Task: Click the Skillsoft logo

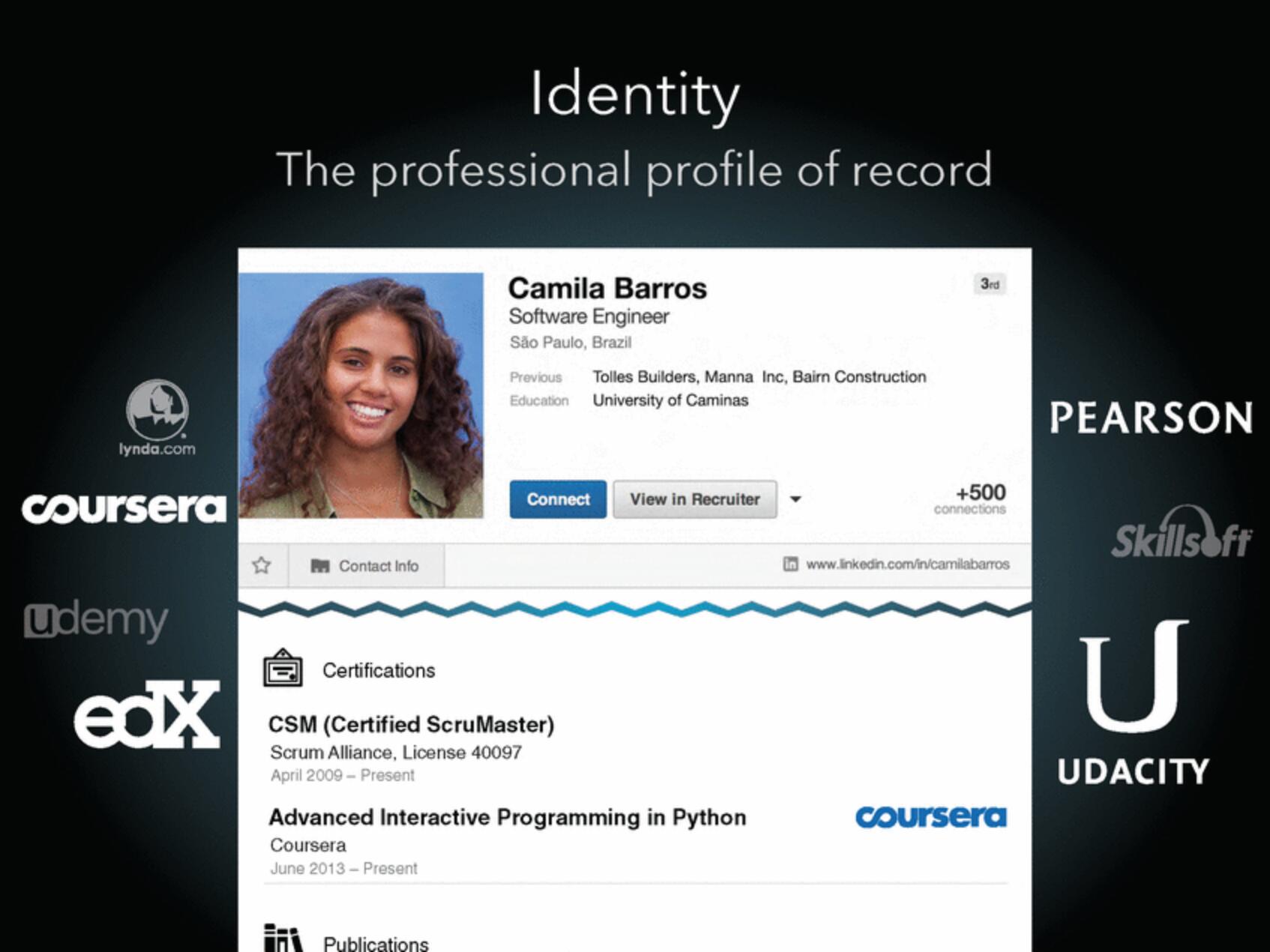Action: 1181,532
